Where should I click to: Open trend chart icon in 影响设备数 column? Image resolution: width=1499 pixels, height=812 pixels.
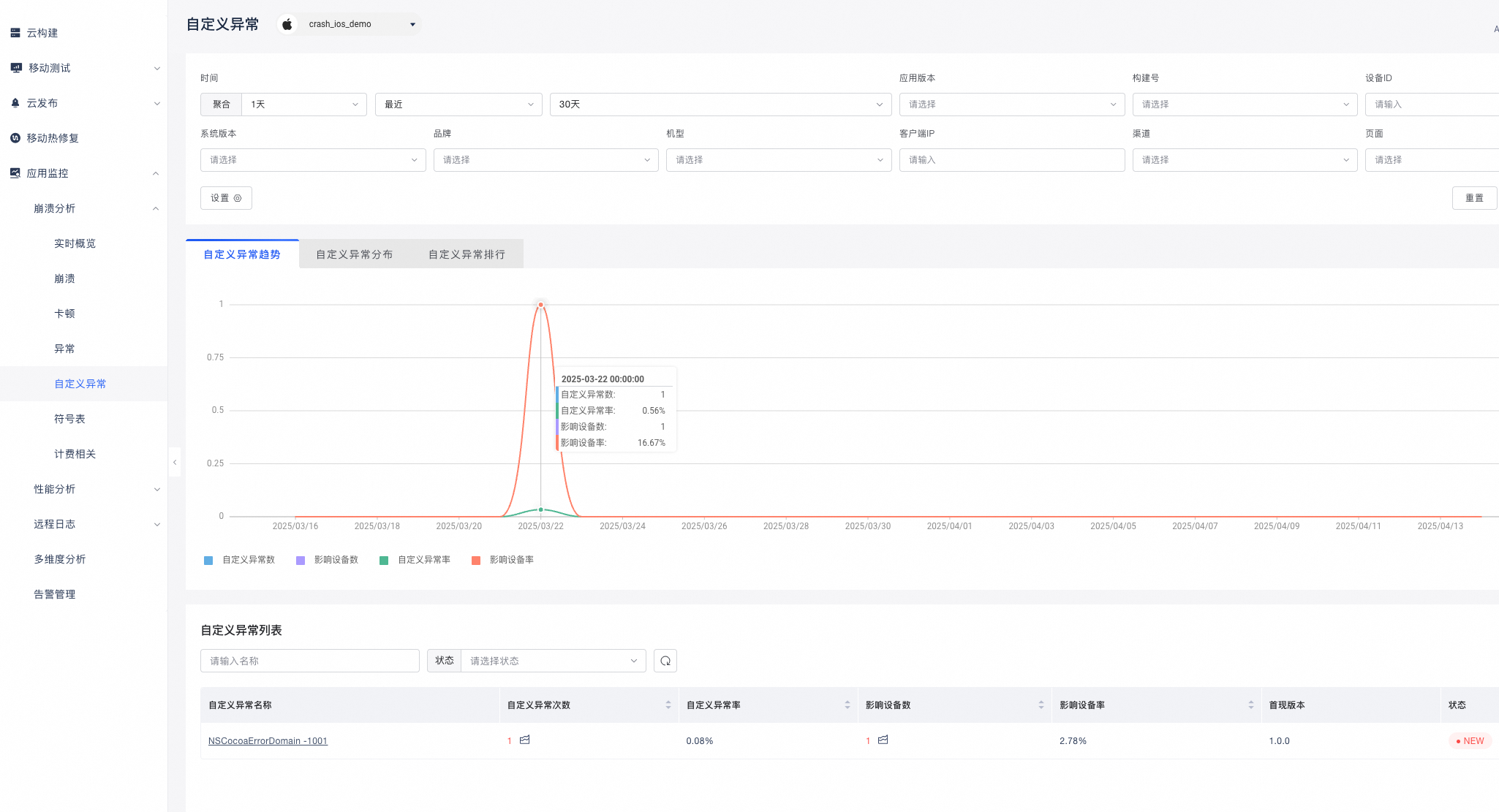pos(883,740)
